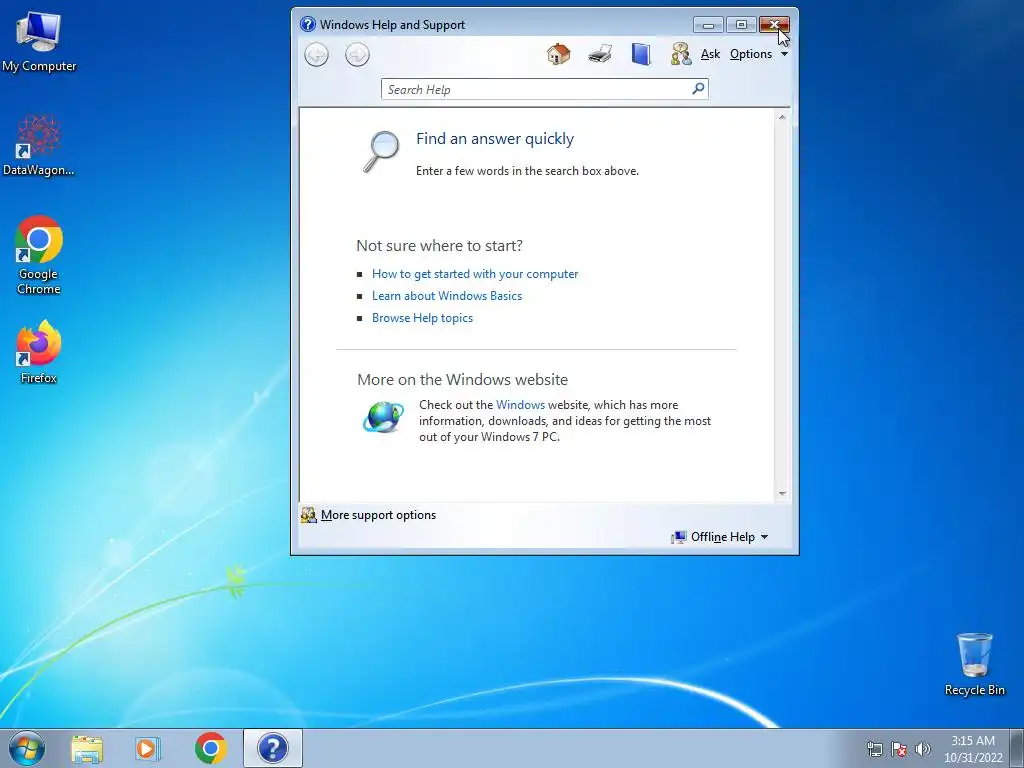Viewport: 1024px width, 768px height.
Task: Open Windows Explorer from taskbar
Action: [87, 748]
